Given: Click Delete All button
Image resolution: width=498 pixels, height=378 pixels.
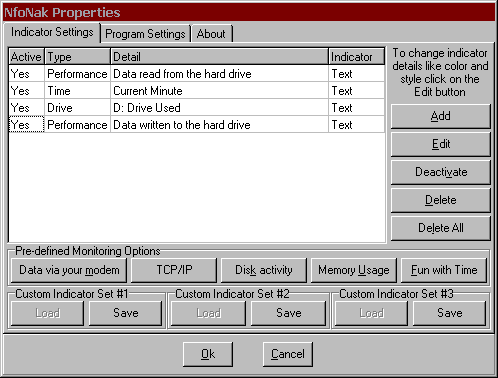Looking at the screenshot, I should (x=440, y=228).
